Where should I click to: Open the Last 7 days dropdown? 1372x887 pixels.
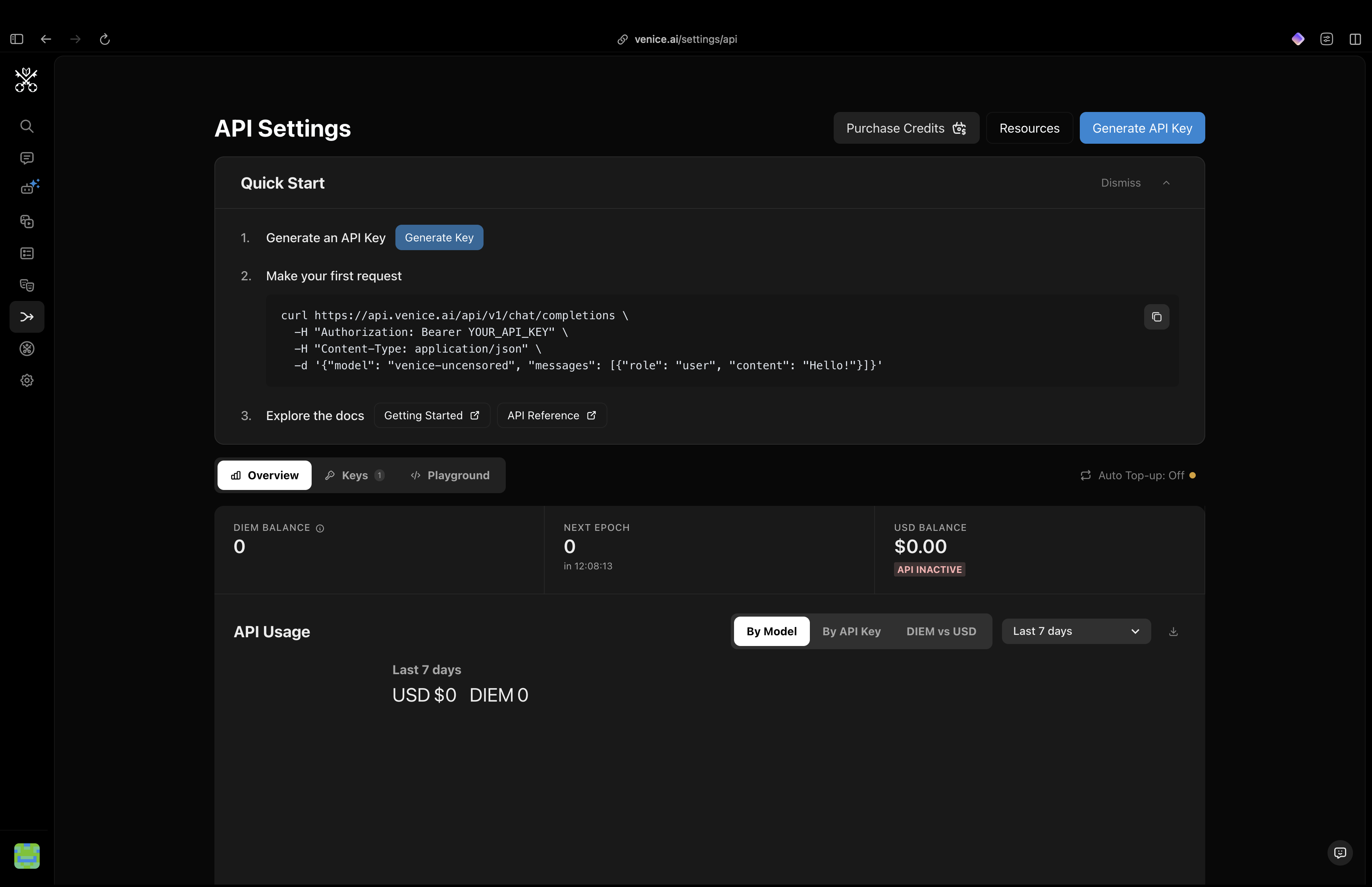(x=1076, y=631)
